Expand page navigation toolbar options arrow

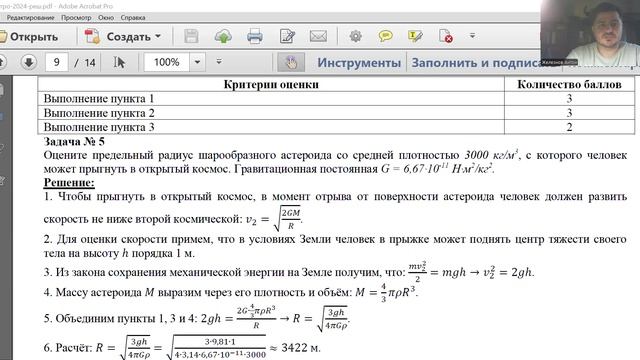point(219,62)
